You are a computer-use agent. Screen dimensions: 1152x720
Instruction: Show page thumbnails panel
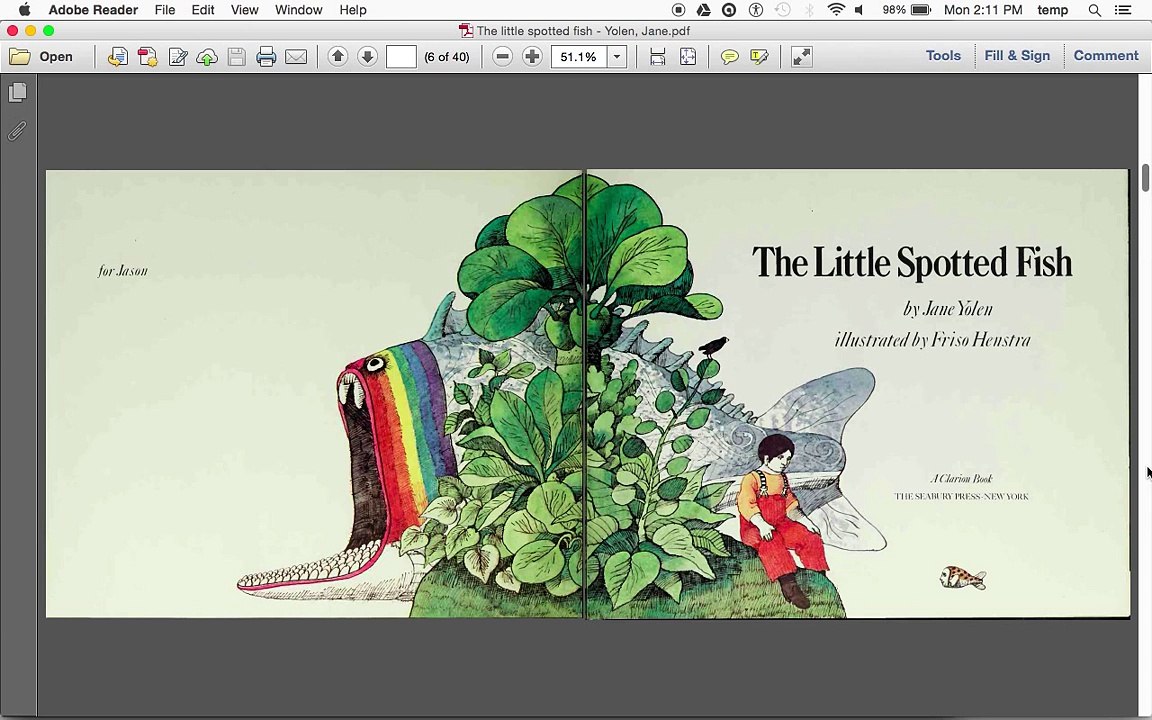18,93
